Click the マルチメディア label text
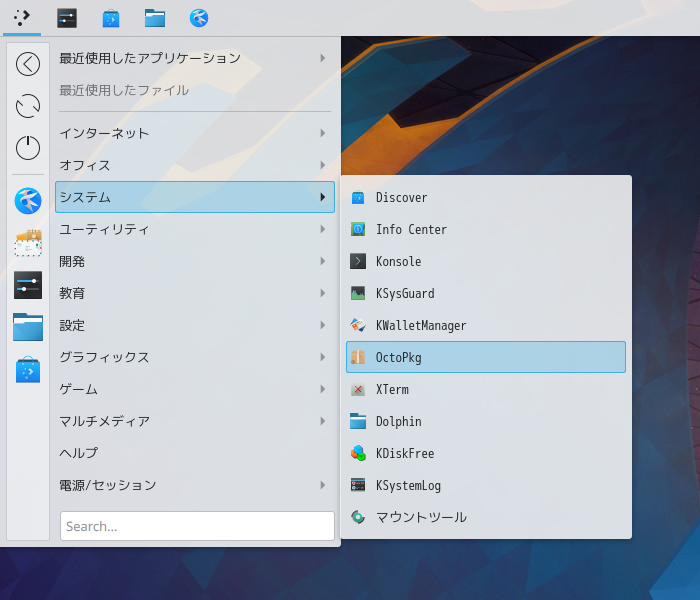The width and height of the screenshot is (700, 600). pyautogui.click(x=104, y=421)
